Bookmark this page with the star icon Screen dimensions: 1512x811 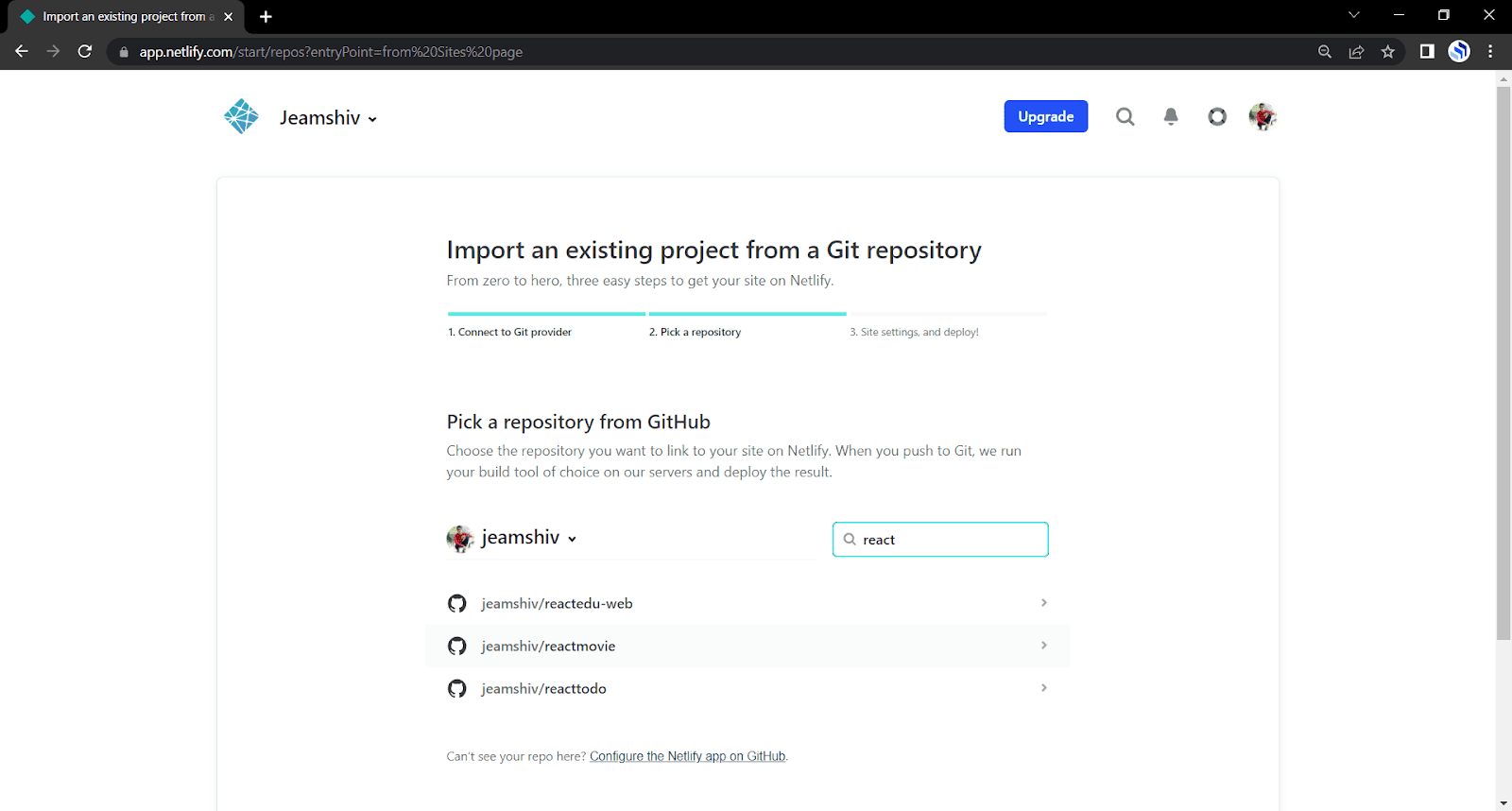[x=1387, y=52]
